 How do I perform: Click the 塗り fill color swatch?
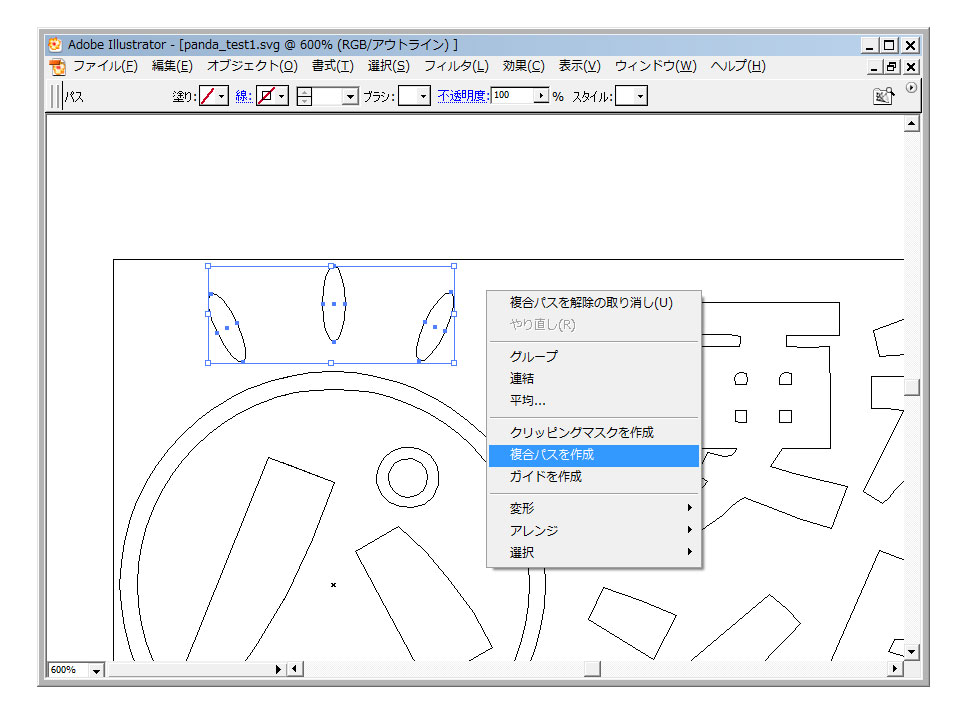(208, 96)
